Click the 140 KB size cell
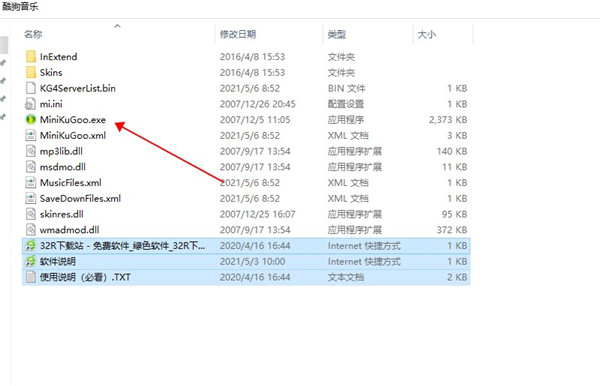This screenshot has height=386, width=600. point(452,151)
